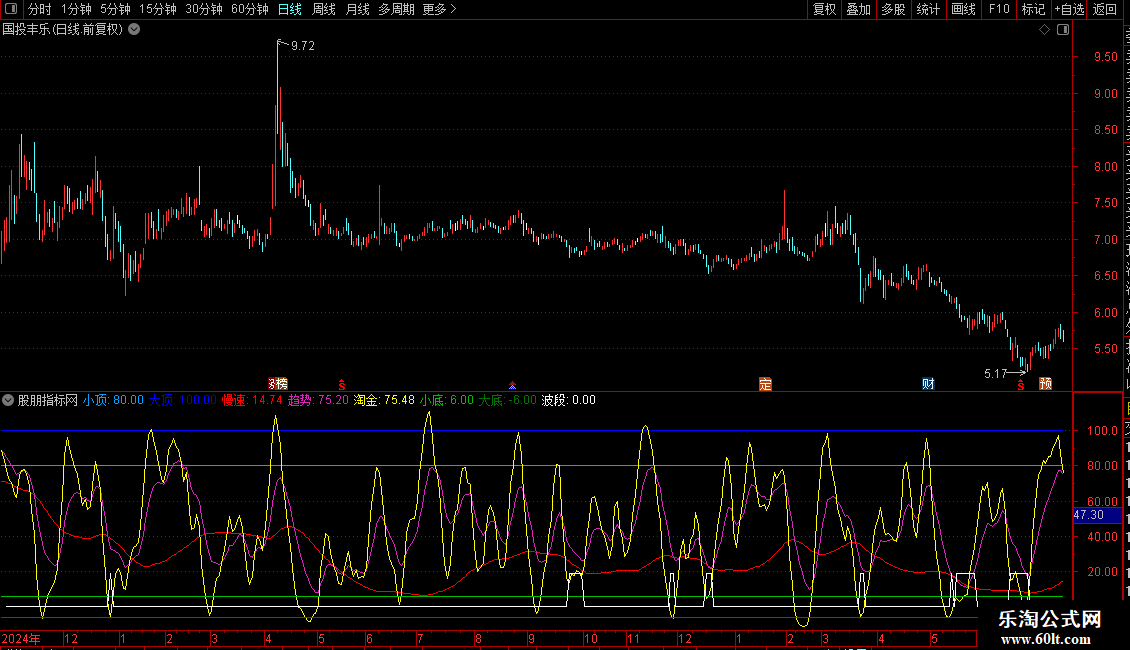
Task: Click the 7.00 price axis label
Action: 1105,239
